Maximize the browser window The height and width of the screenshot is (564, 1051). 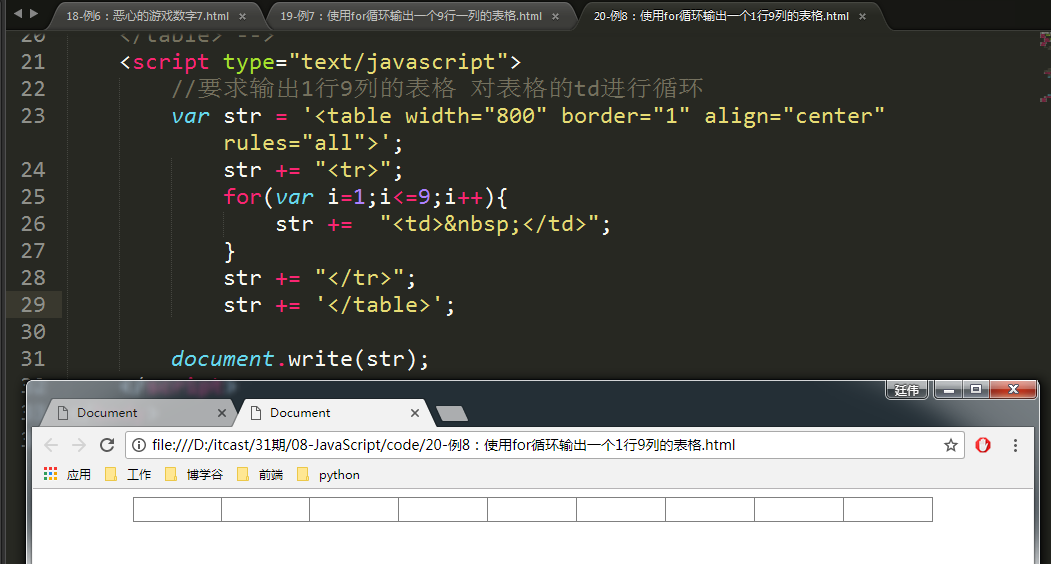click(976, 390)
